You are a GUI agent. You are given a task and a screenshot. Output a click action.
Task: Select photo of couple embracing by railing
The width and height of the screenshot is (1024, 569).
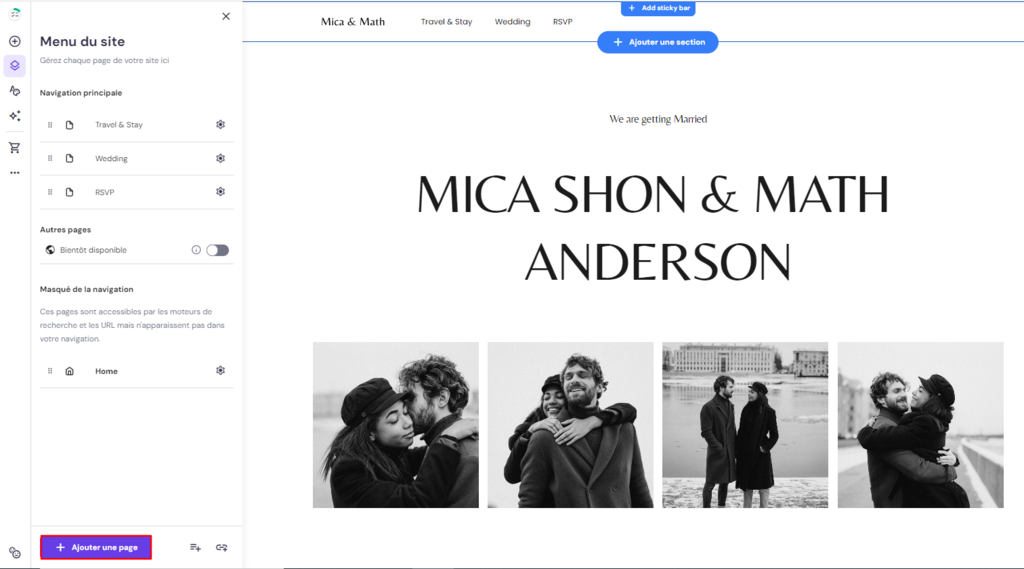(x=921, y=425)
